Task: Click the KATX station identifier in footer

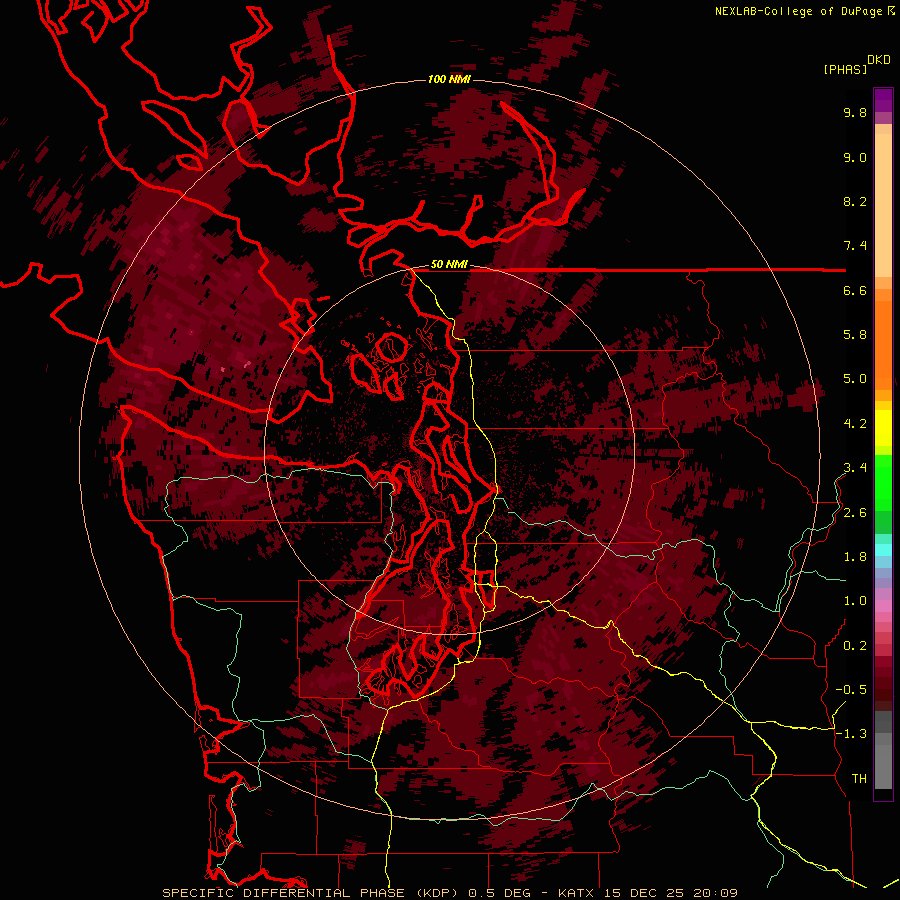Action: [x=576, y=893]
